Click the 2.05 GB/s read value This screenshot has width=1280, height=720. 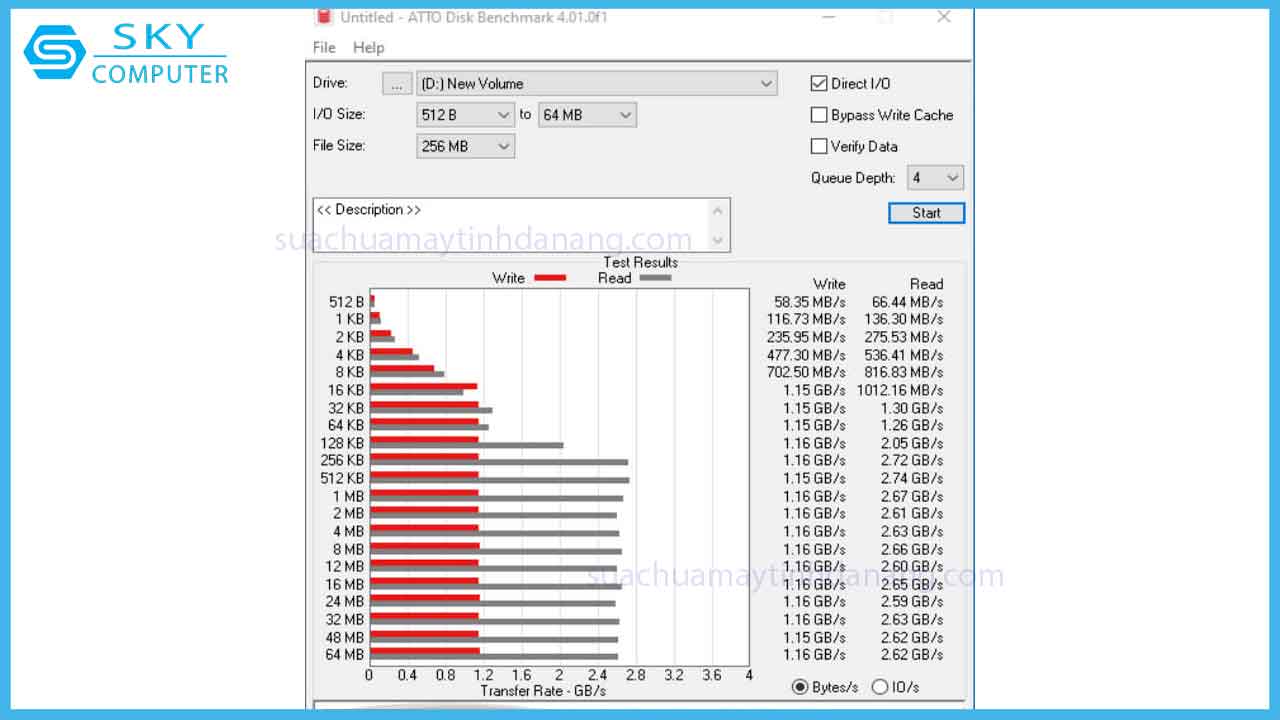[x=911, y=443]
